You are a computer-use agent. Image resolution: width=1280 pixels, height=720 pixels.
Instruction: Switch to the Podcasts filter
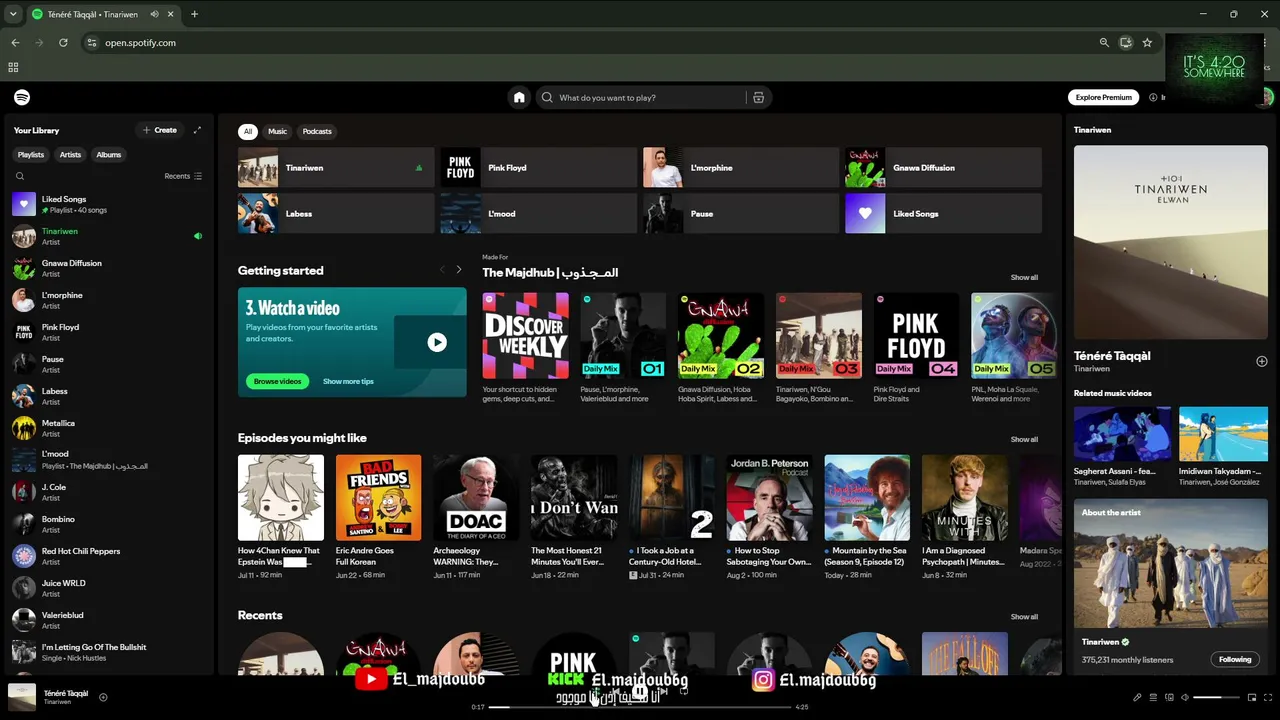(317, 131)
